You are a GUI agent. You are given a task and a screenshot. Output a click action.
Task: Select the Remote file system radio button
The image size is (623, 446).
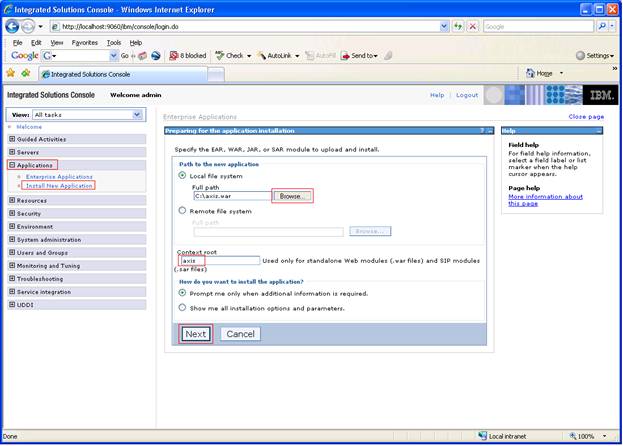click(x=182, y=211)
